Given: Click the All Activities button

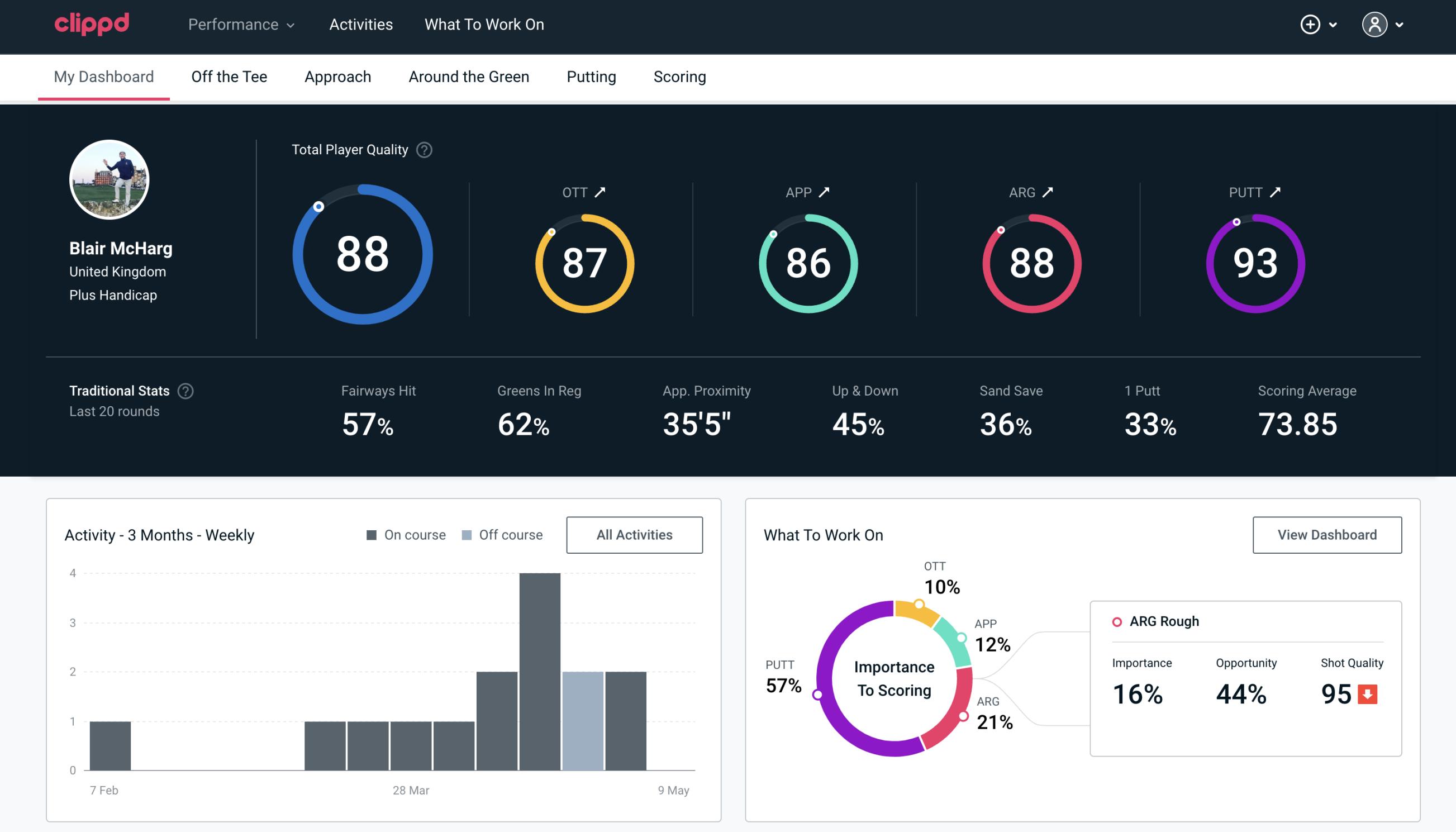Looking at the screenshot, I should 634,535.
